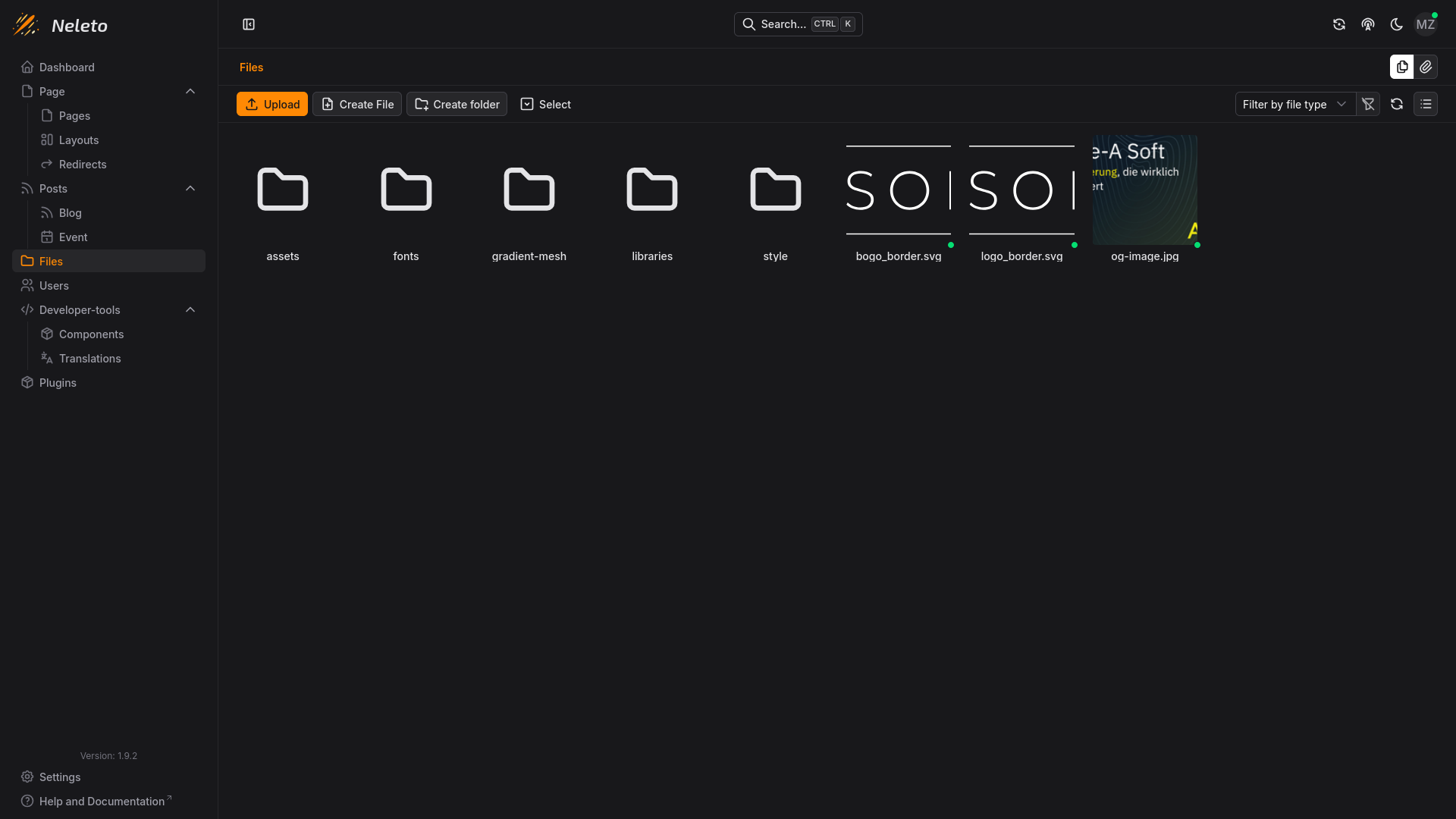Click the Create folder button
Screen dimensions: 1456x819
(456, 104)
